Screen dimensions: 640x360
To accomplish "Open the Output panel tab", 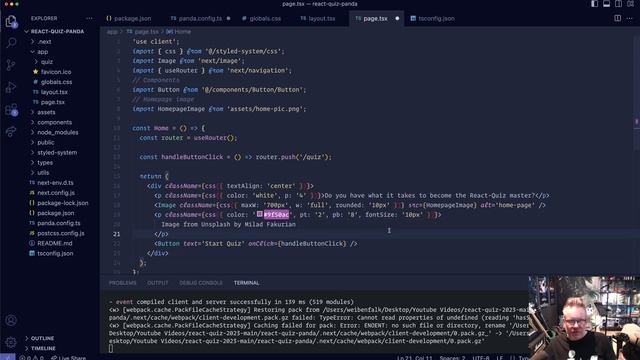I will click(158, 283).
